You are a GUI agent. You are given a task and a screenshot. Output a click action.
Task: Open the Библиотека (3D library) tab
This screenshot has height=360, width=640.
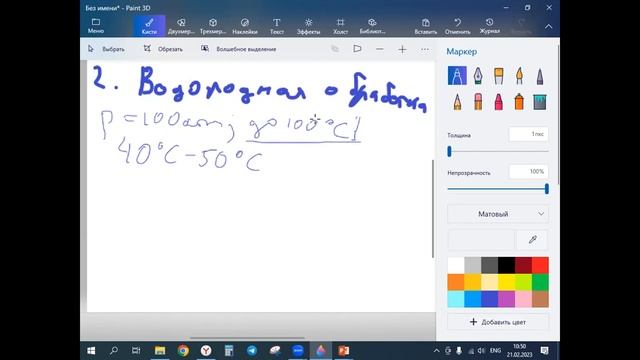pyautogui.click(x=372, y=26)
